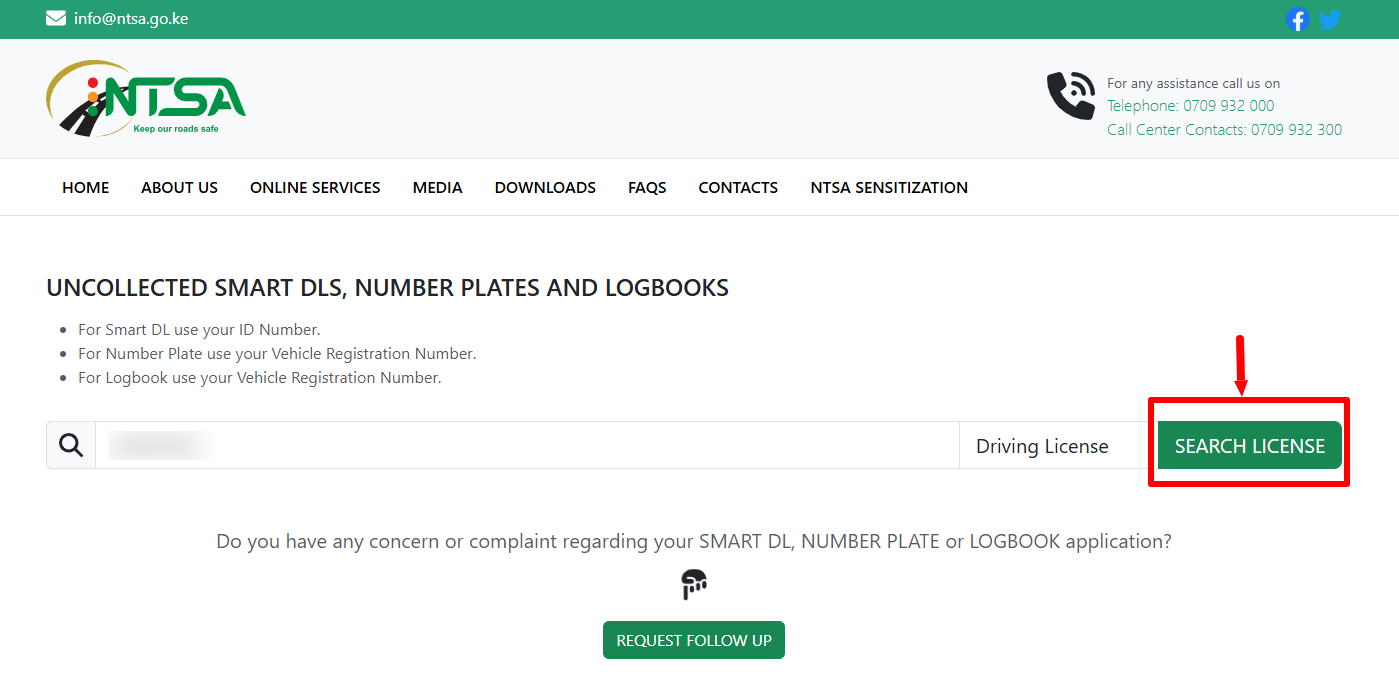1399x679 pixels.
Task: Click the pointing hand icon
Action: coord(694,584)
